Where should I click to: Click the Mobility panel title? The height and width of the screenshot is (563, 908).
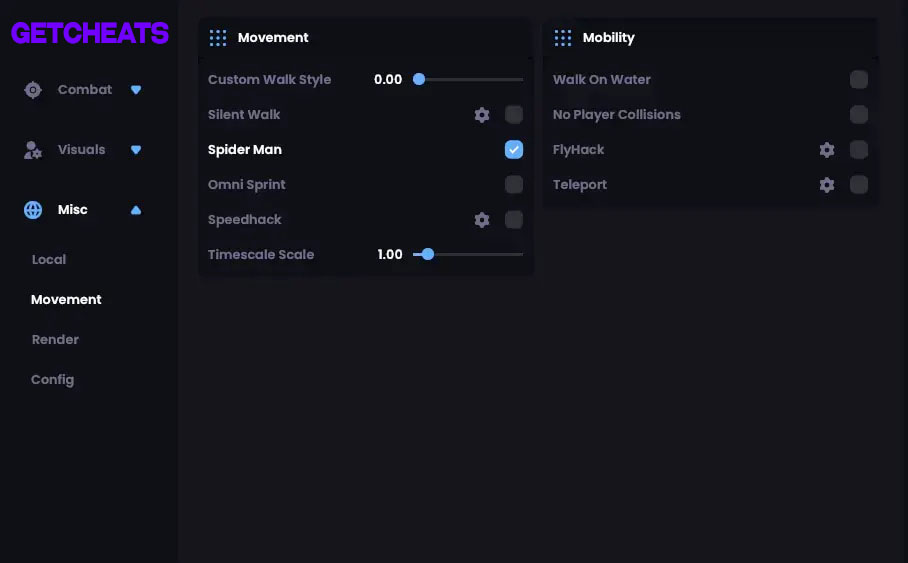[609, 38]
